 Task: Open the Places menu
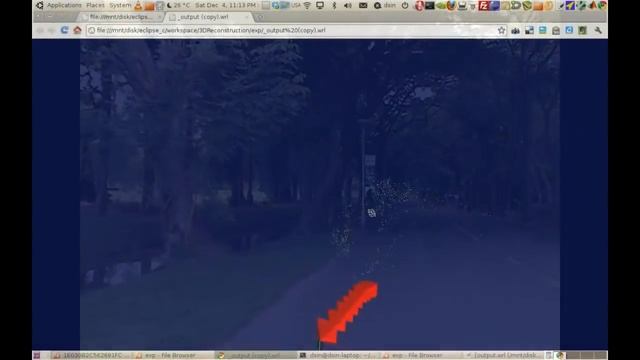click(95, 5)
